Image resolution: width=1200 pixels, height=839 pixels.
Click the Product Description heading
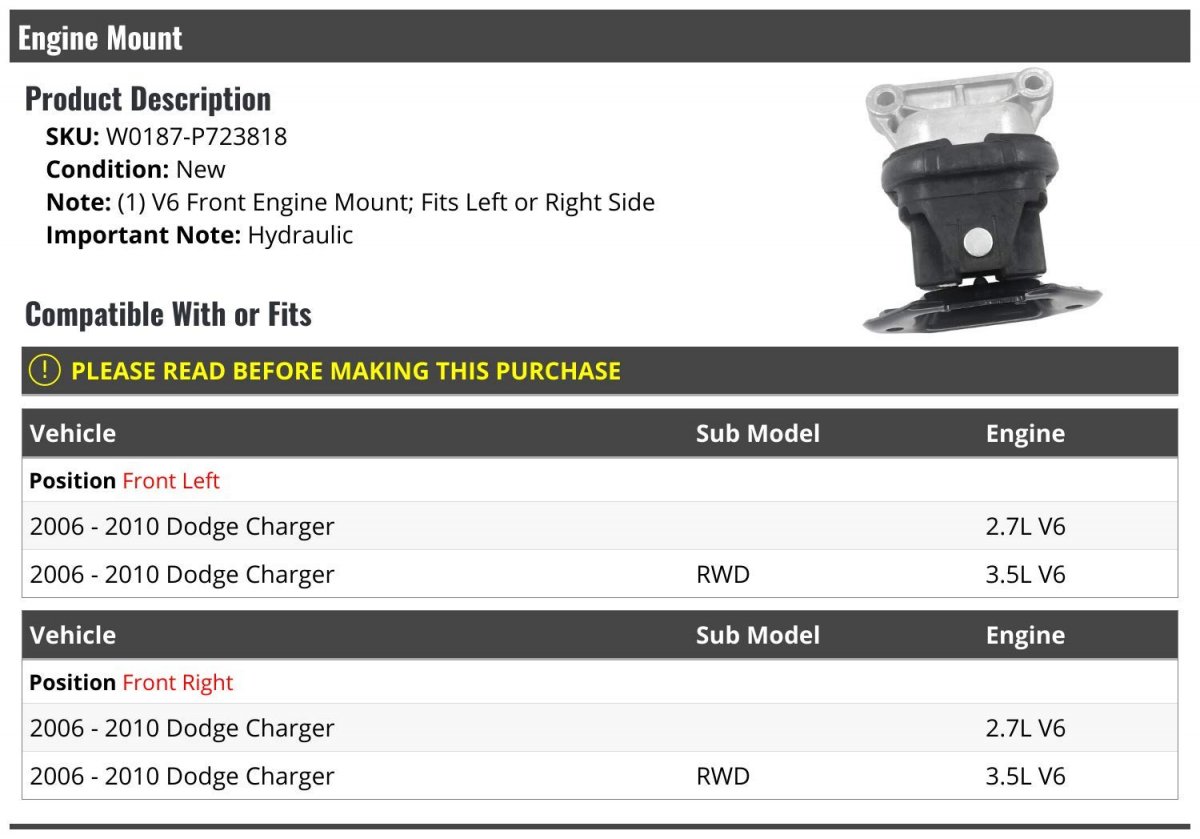(x=148, y=99)
